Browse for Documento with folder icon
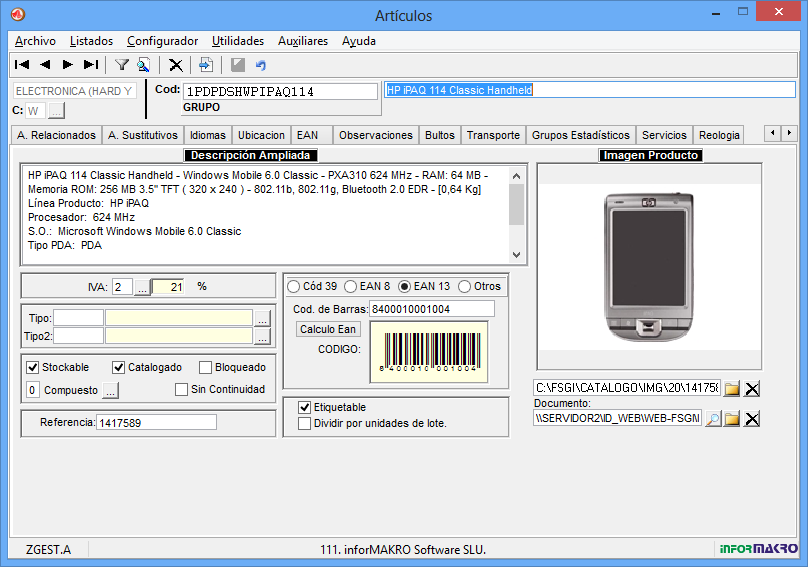 point(732,419)
